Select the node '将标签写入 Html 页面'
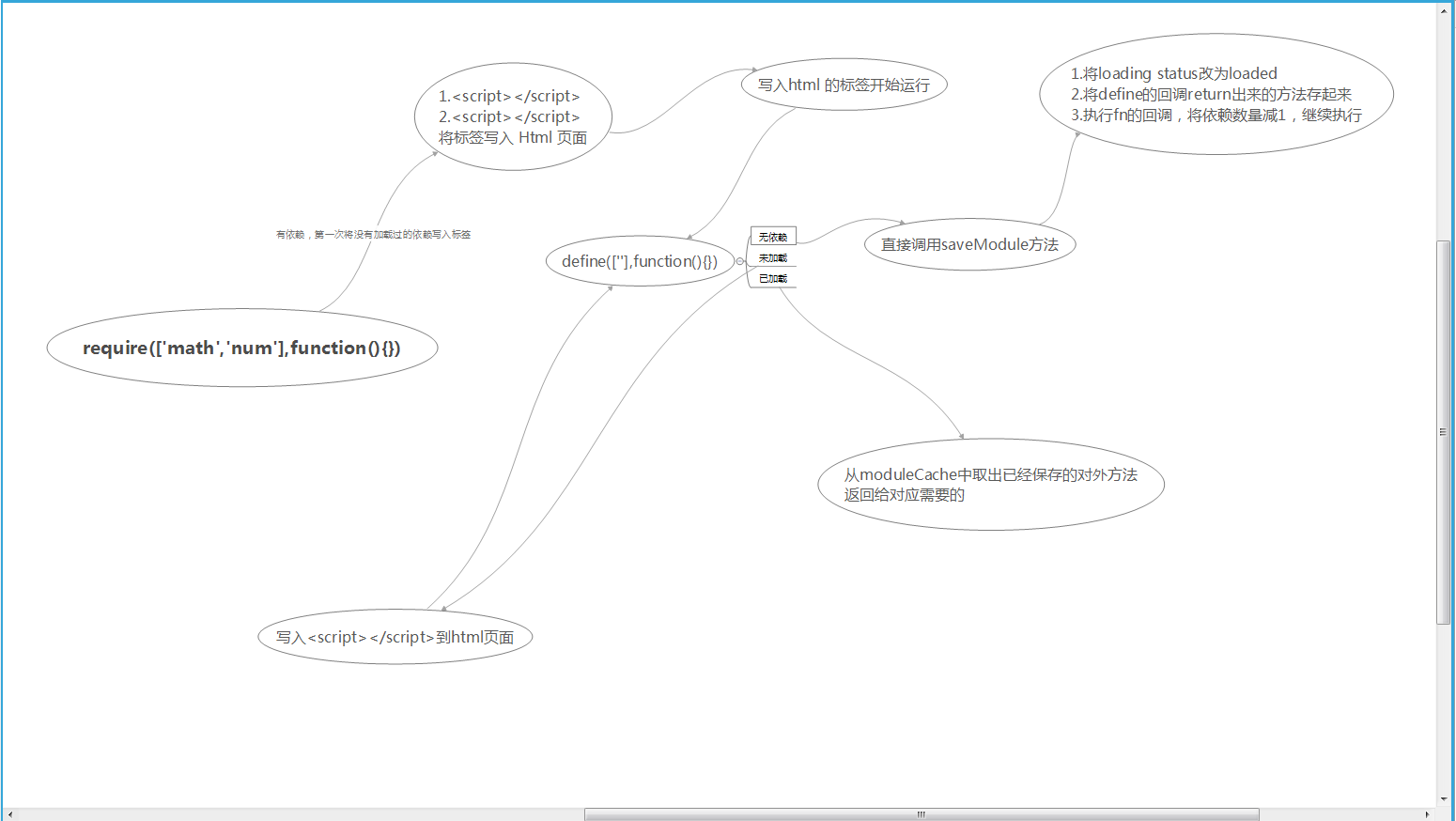 [x=513, y=116]
